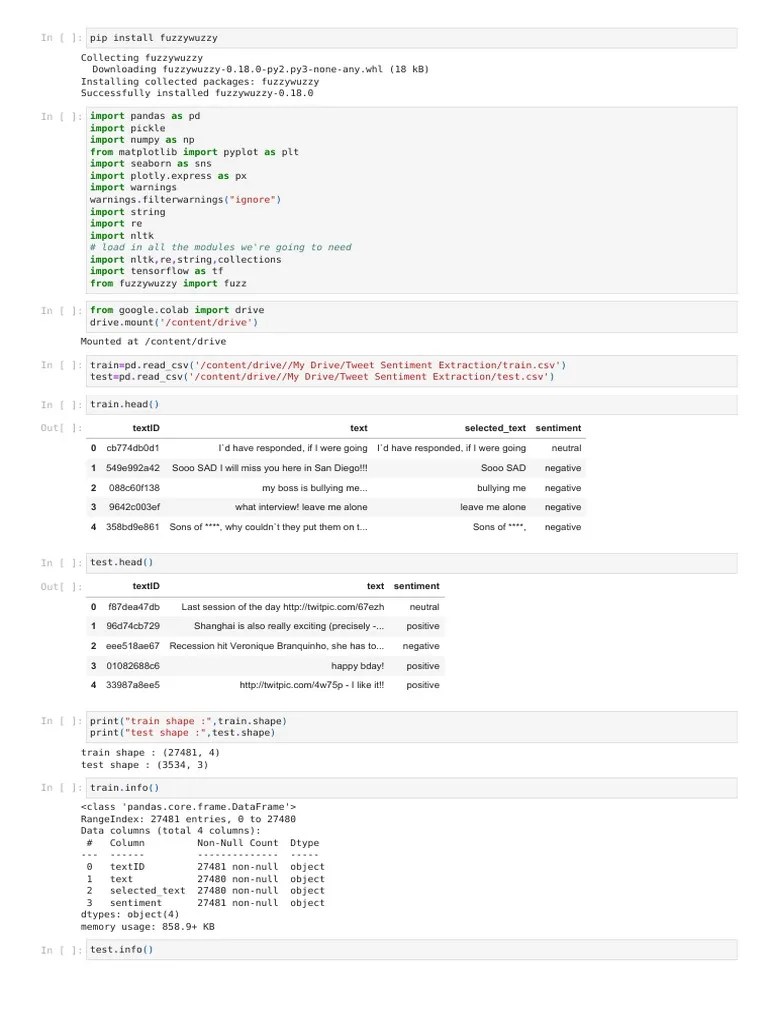The width and height of the screenshot is (768, 1024).
Task: Click 'Successfully installed fuzzywuzzy-0.18.0' output line
Action: coord(197,93)
